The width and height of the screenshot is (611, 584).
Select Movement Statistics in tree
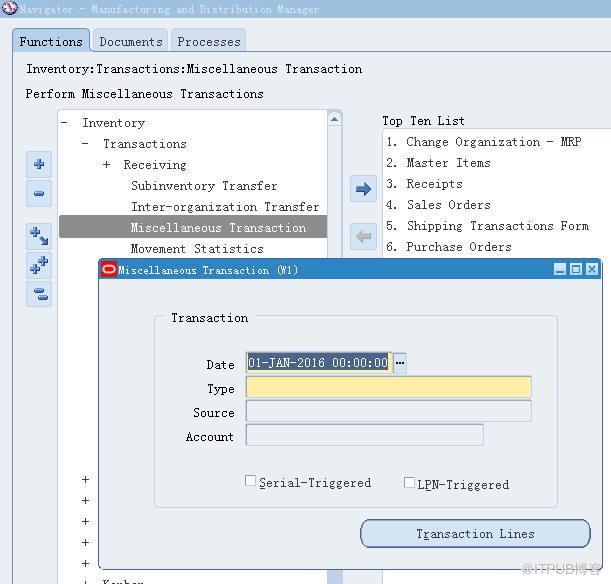point(197,249)
